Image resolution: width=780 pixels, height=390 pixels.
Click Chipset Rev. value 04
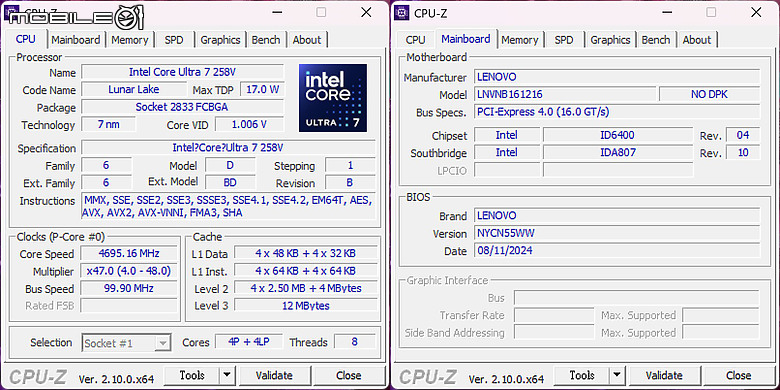pyautogui.click(x=743, y=135)
